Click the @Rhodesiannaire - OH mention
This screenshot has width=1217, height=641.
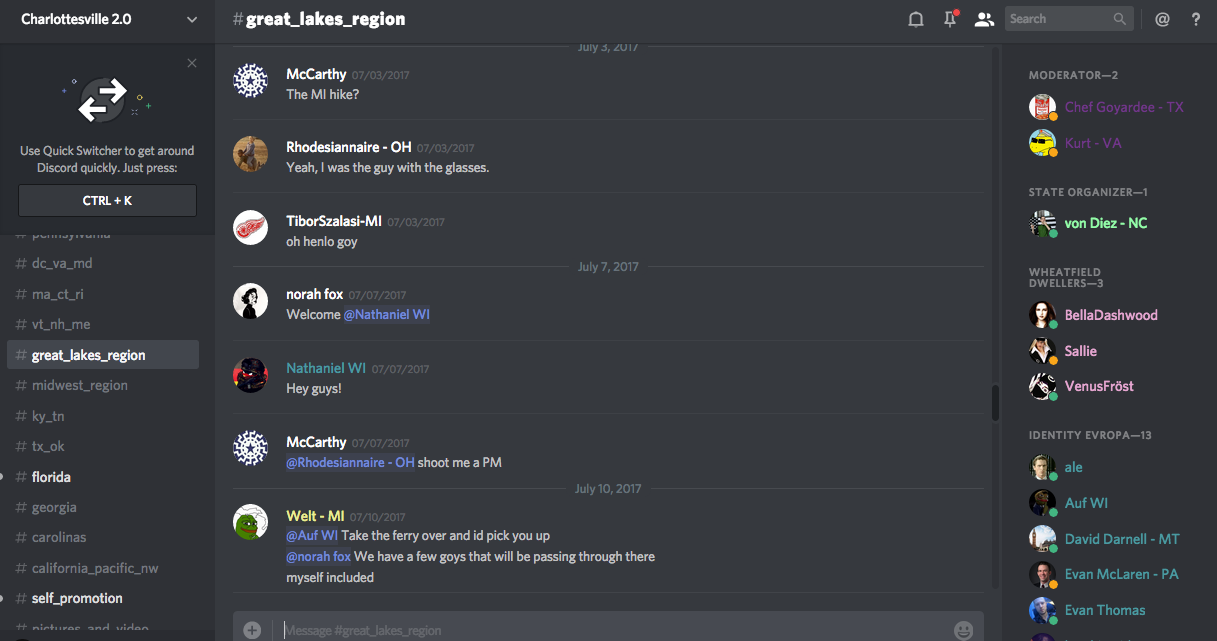(350, 462)
